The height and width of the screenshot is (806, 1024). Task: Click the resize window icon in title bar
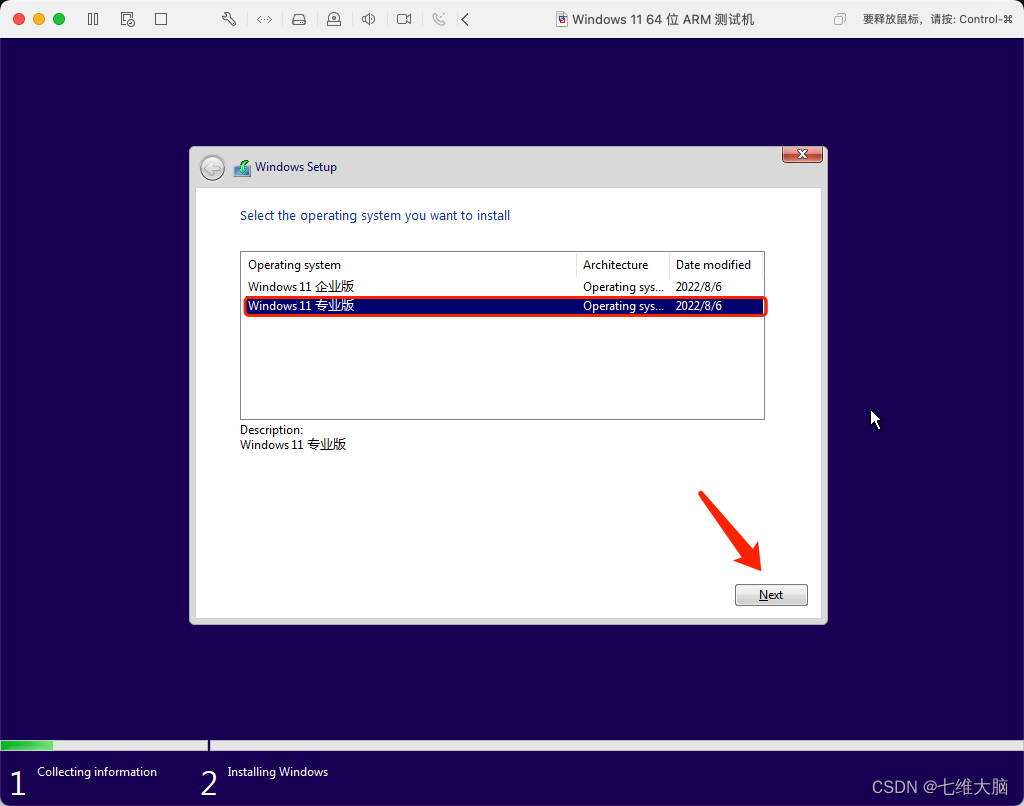click(840, 19)
